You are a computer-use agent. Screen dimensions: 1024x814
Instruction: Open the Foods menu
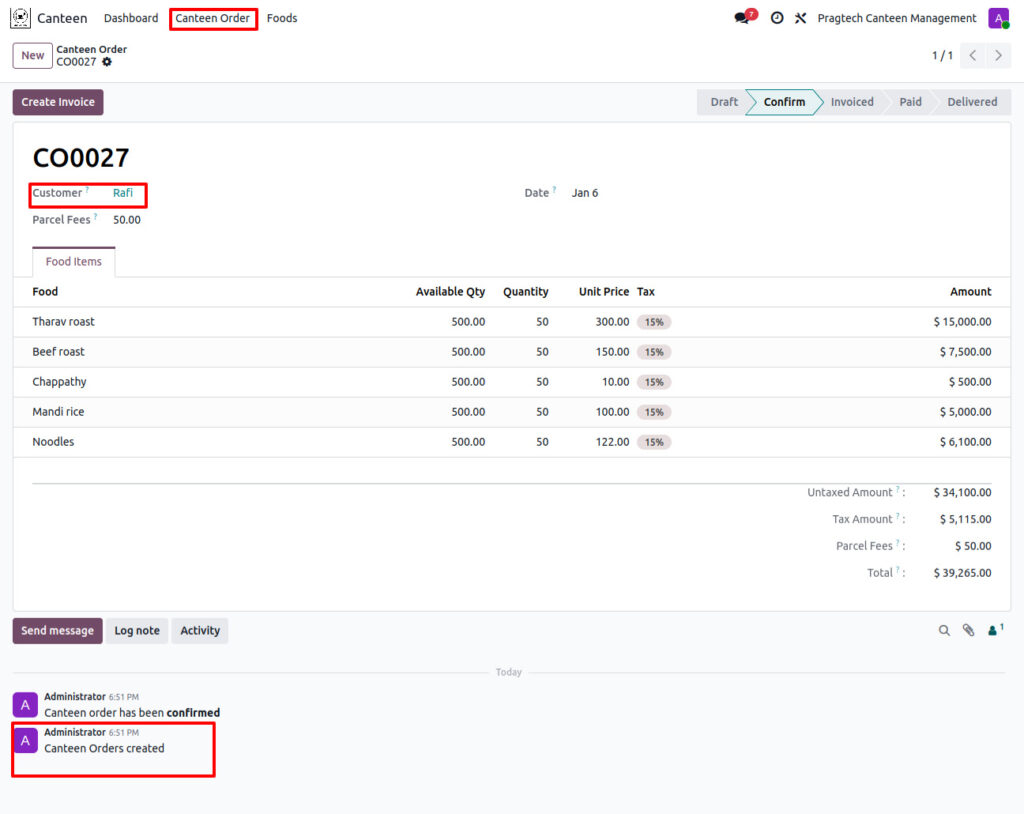click(282, 18)
